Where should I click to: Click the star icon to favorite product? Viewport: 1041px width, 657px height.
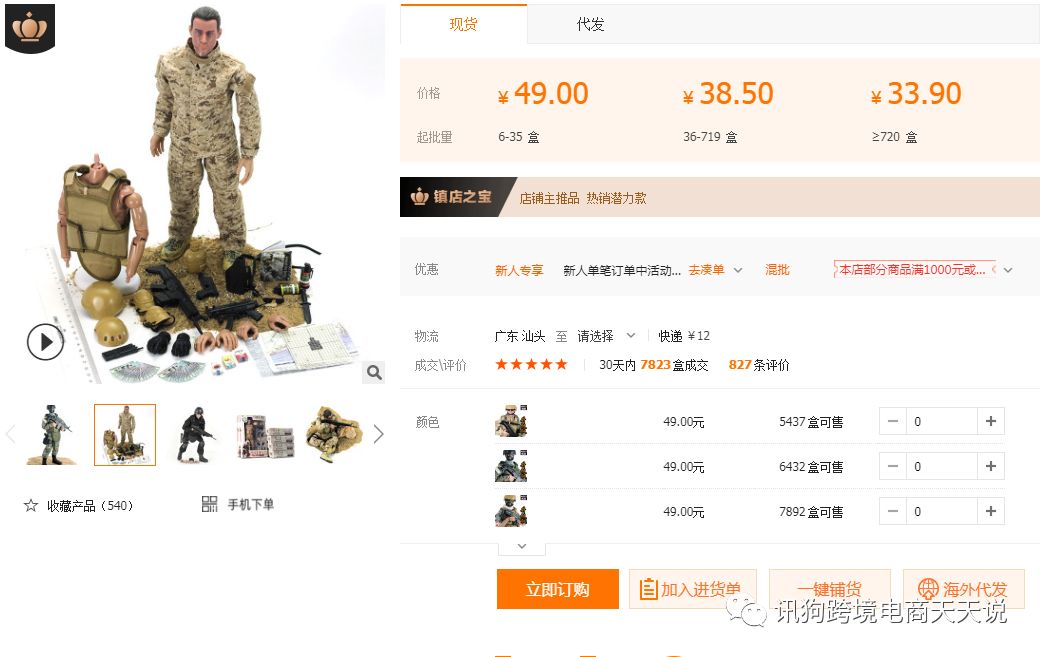(31, 506)
